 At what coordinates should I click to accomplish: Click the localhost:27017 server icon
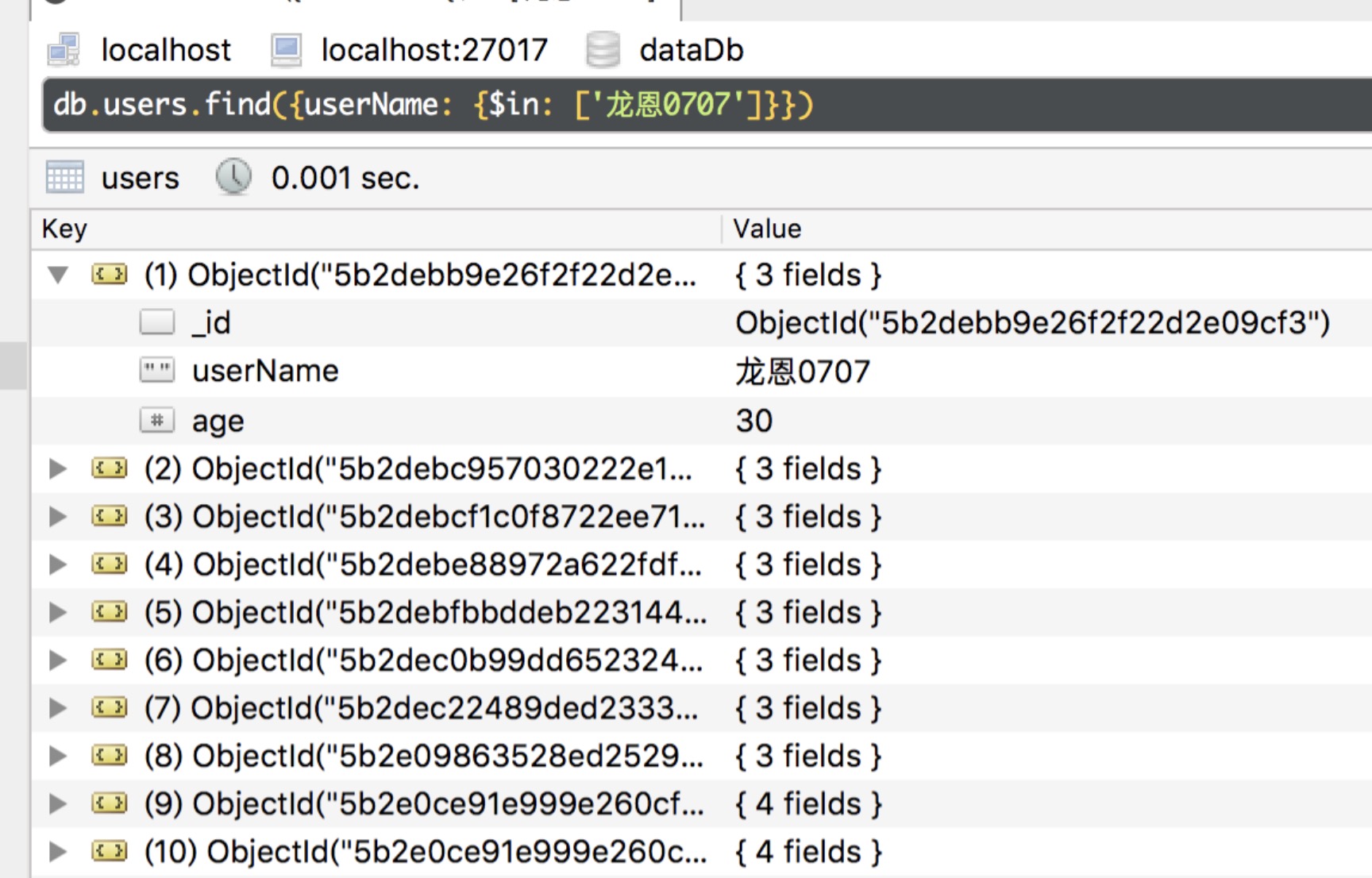click(287, 50)
